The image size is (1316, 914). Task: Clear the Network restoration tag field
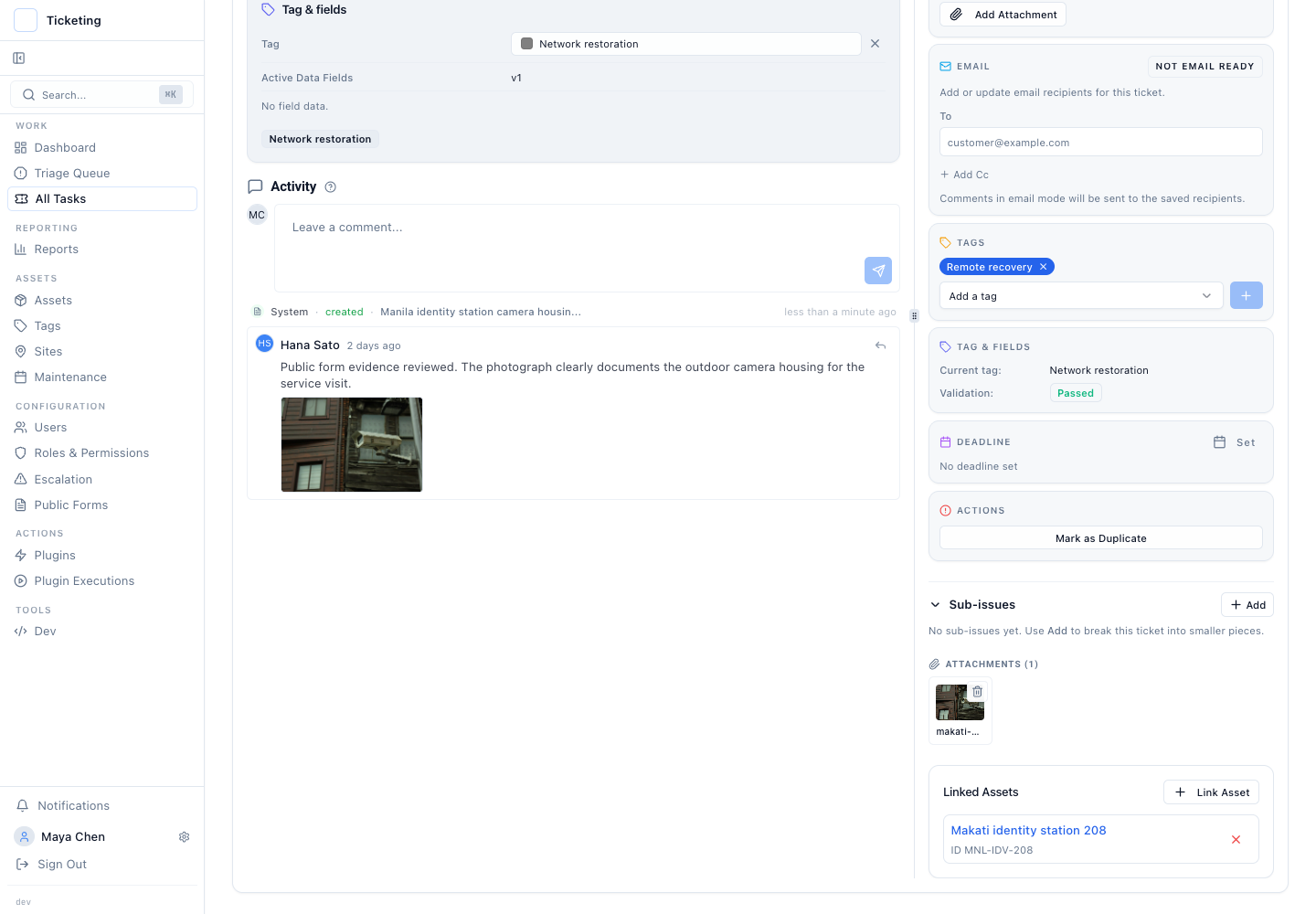(875, 44)
